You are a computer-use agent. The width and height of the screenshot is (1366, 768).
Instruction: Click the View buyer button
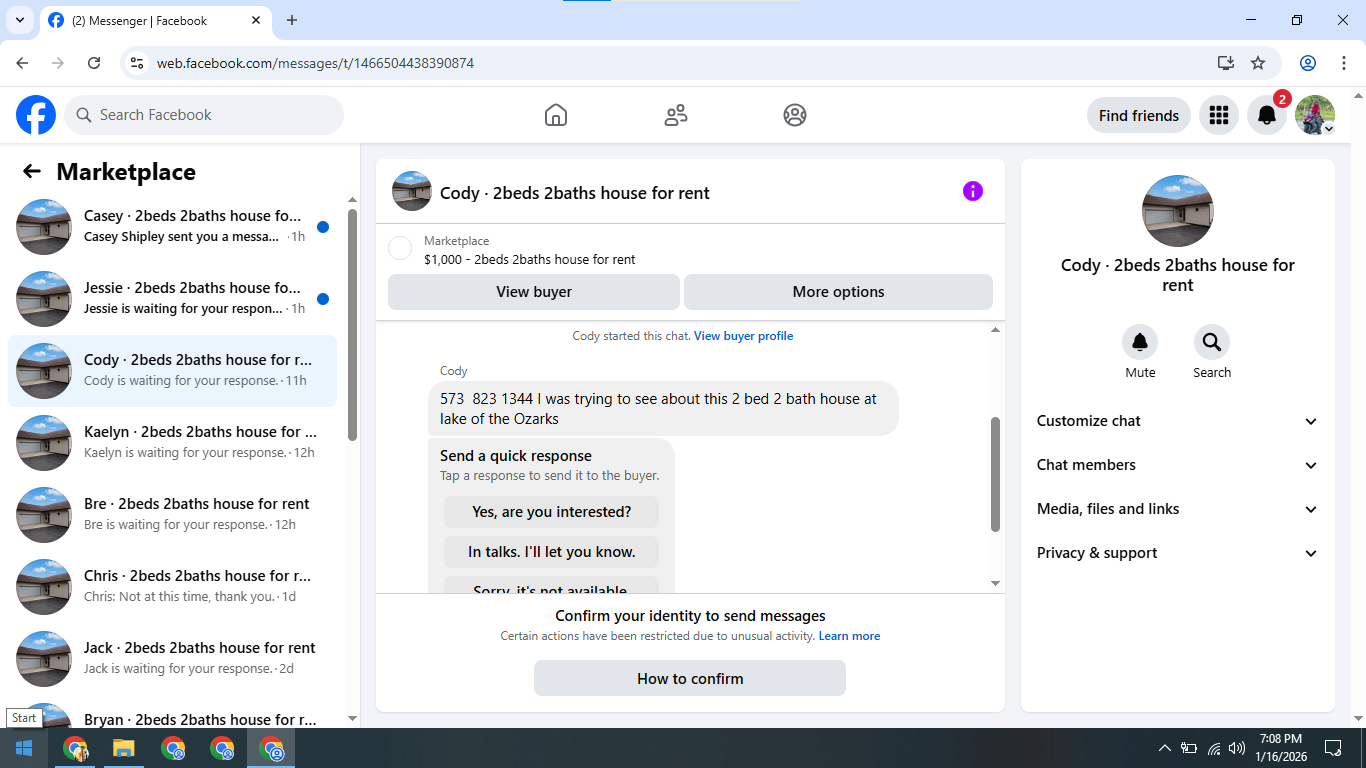[534, 292]
